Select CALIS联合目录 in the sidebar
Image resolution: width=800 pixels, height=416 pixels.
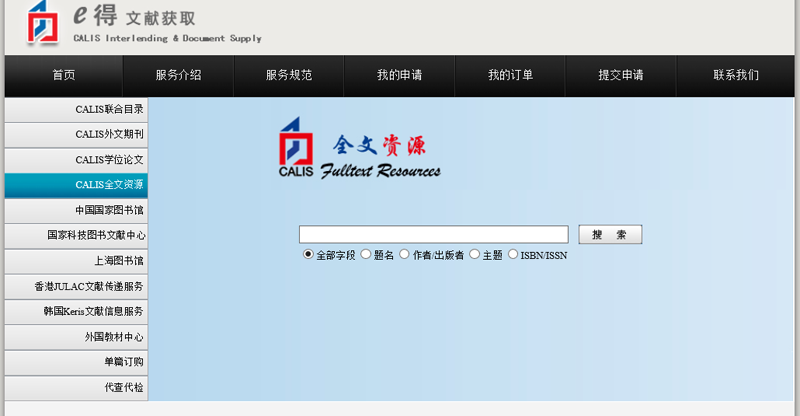pos(76,110)
